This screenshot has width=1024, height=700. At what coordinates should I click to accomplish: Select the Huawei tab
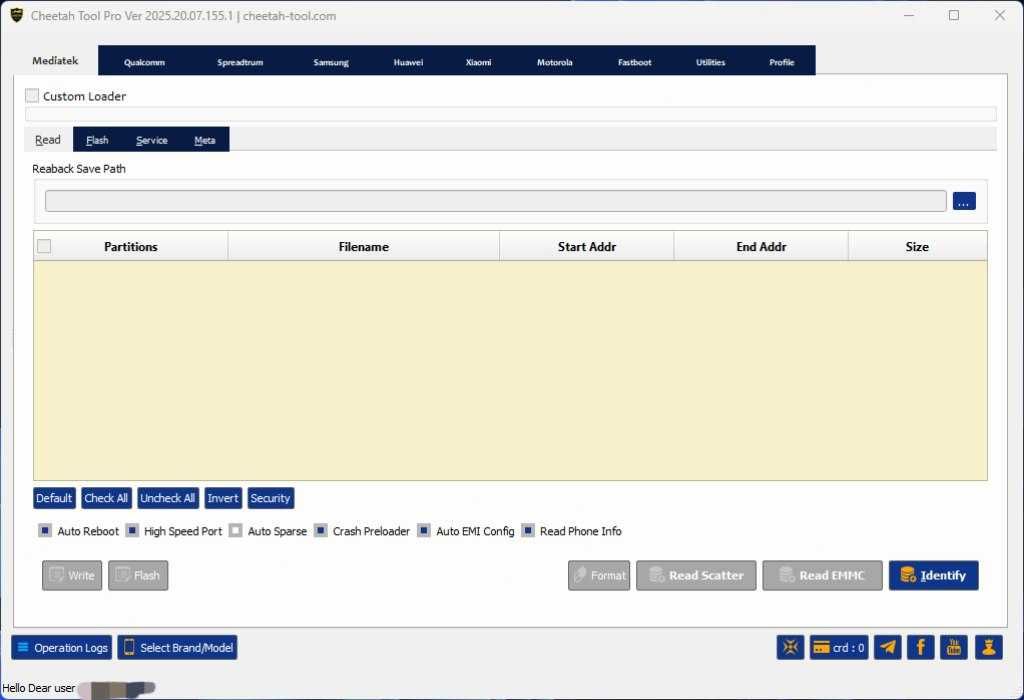click(x=408, y=62)
